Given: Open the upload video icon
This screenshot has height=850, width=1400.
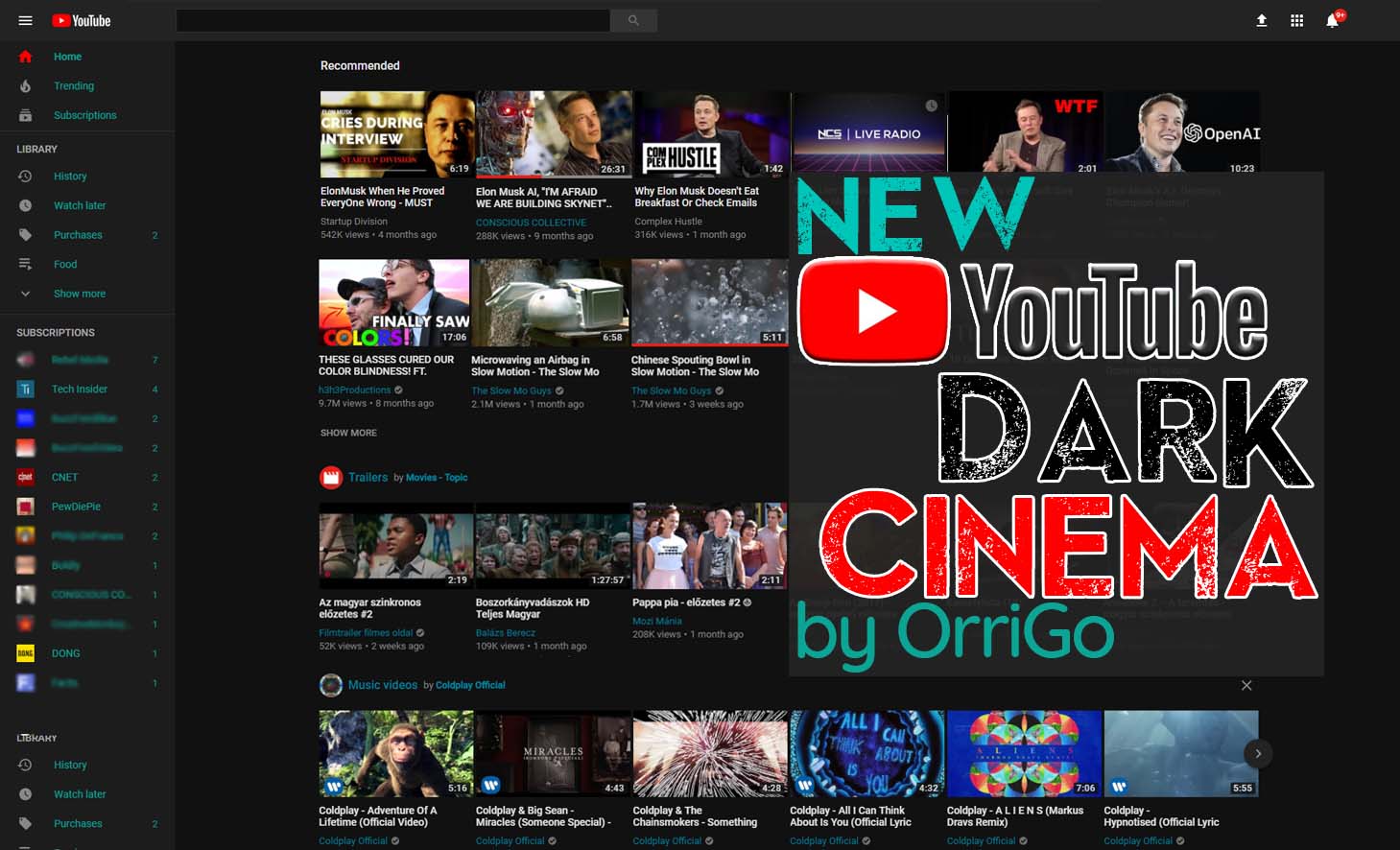Looking at the screenshot, I should tap(1262, 20).
